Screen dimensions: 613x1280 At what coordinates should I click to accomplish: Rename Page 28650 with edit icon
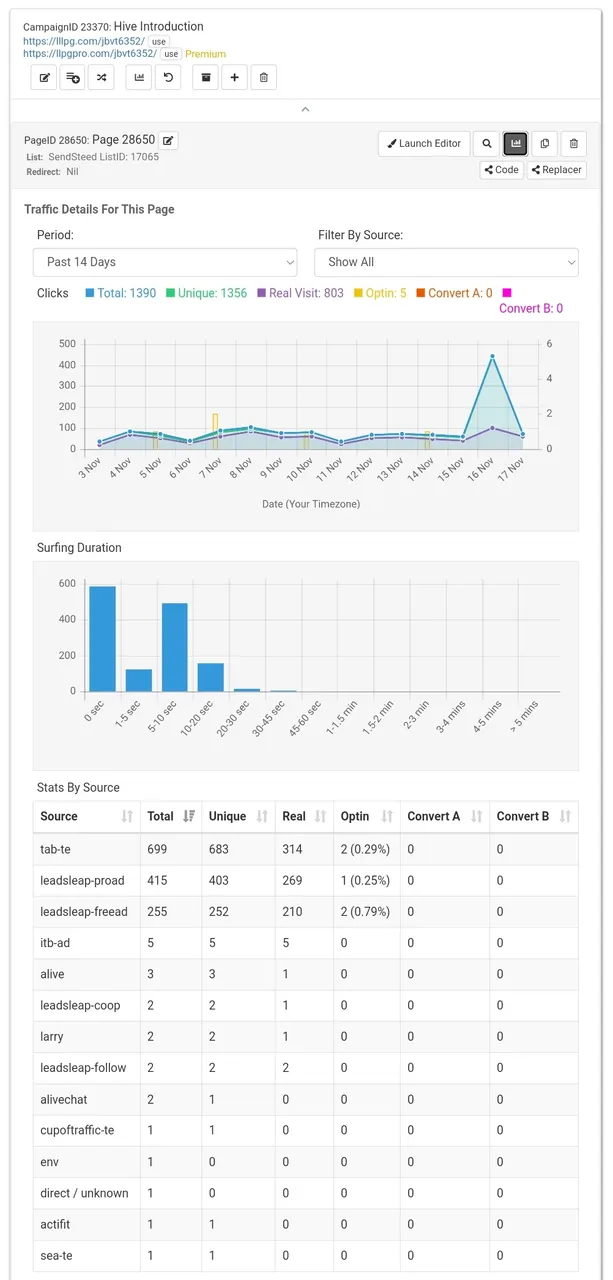pos(169,141)
